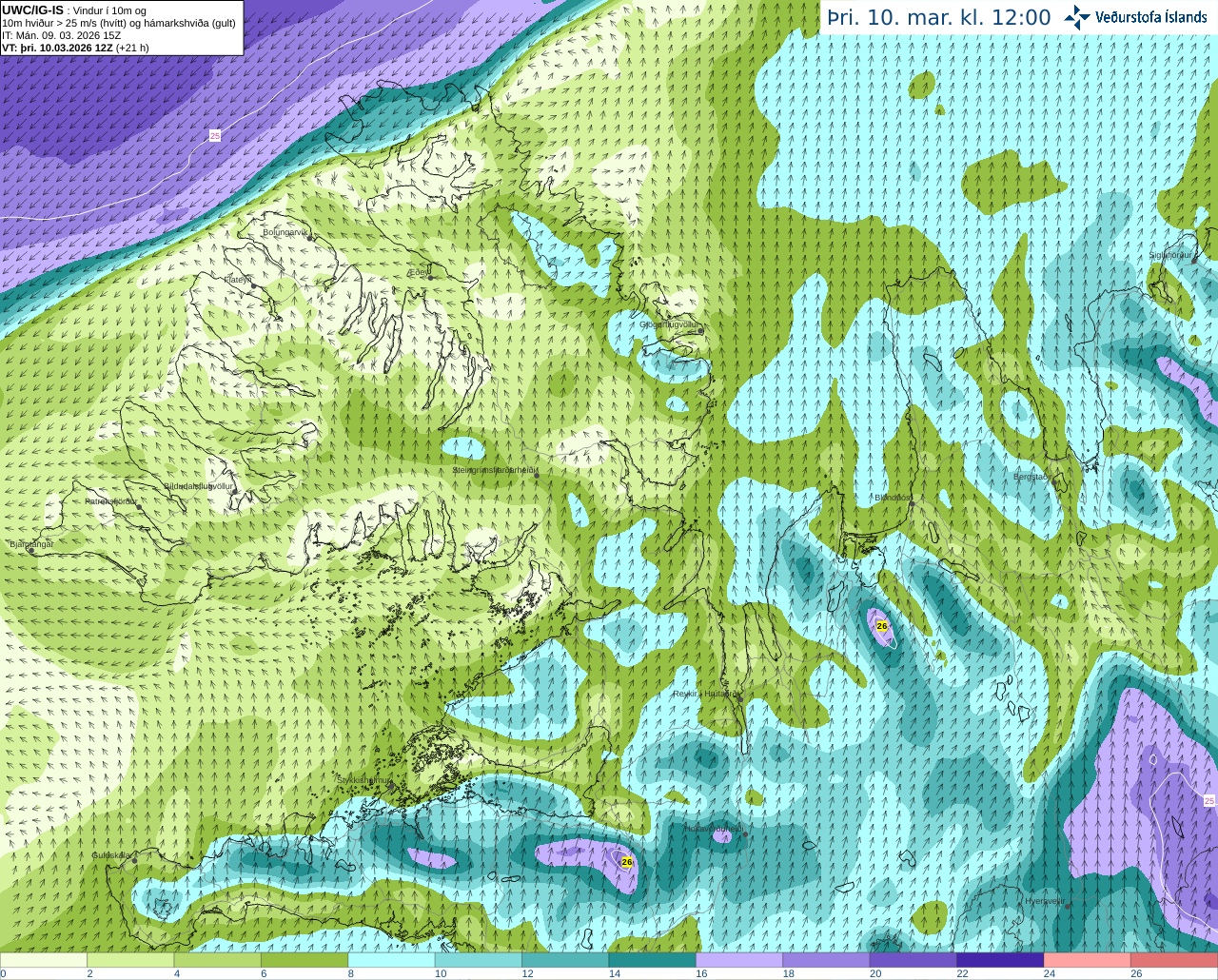Click the 6–8 m/s olive green legend swatch
This screenshot has width=1218, height=980.
[304, 960]
